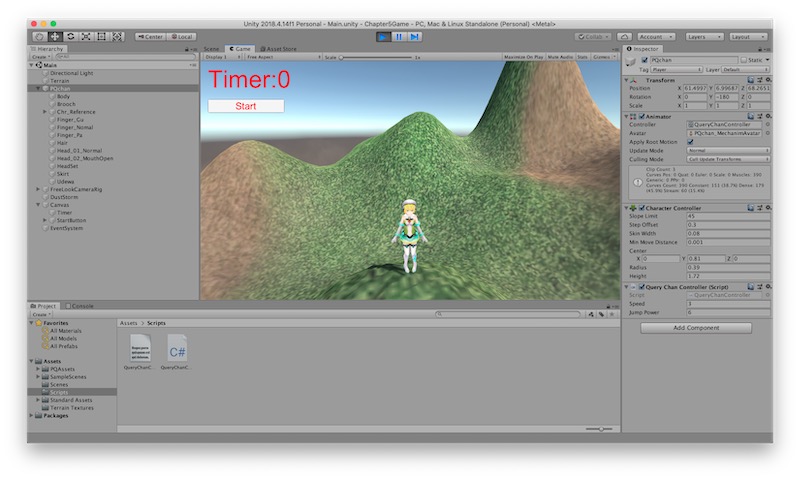
Task: Select the Rotate tool in the toolbar
Action: pyautogui.click(x=70, y=37)
